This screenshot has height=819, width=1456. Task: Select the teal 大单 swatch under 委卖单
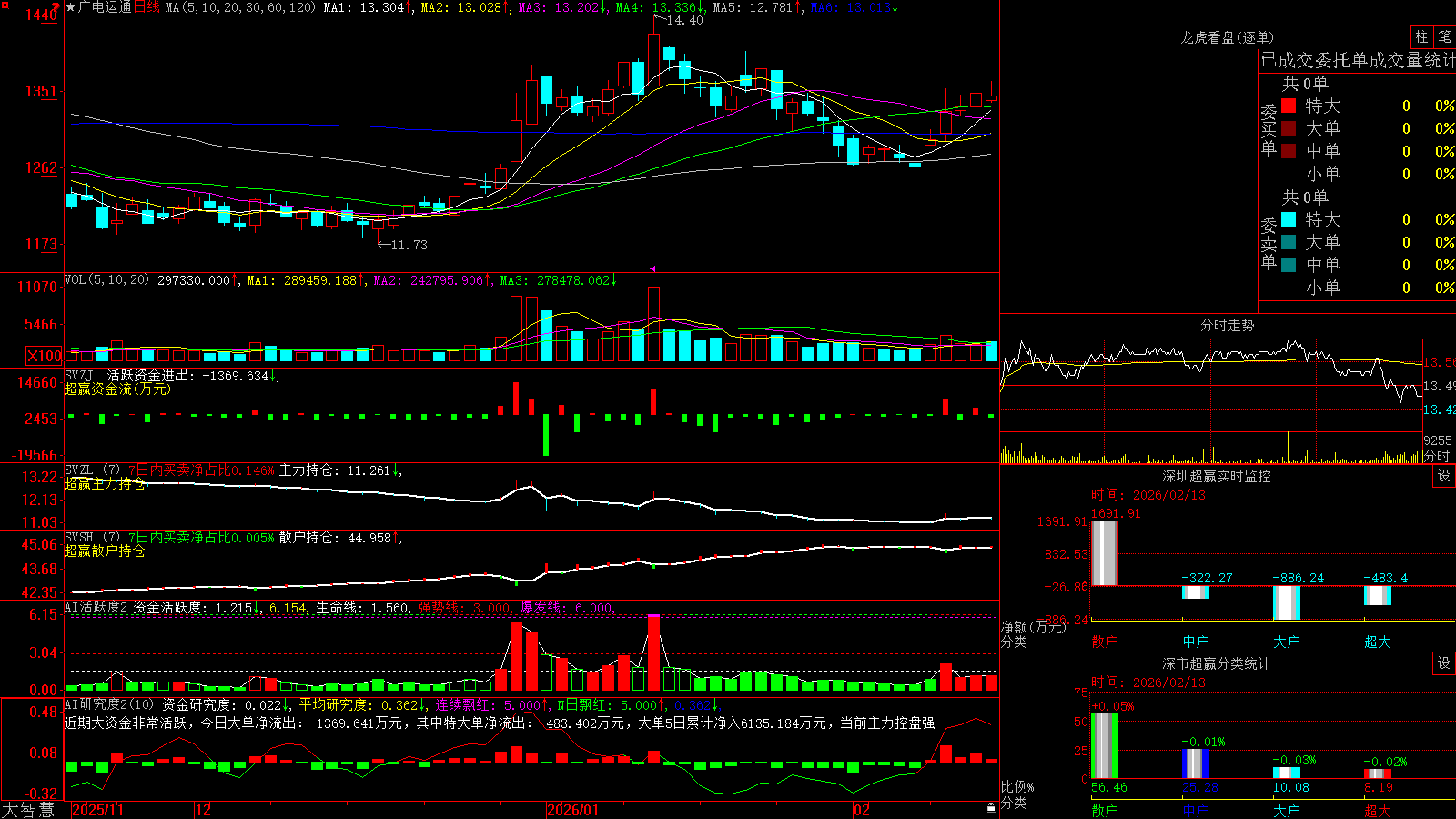1289,242
